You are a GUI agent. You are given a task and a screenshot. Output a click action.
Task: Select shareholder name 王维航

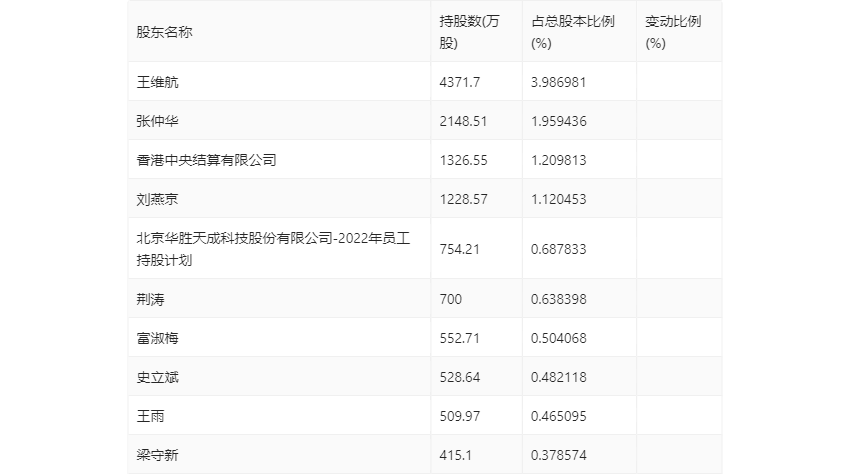click(157, 82)
